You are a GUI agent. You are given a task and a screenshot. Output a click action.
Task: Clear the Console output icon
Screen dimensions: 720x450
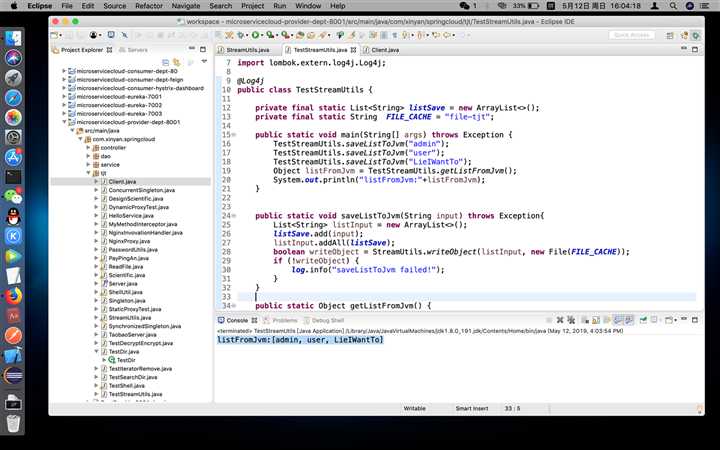click(584, 320)
